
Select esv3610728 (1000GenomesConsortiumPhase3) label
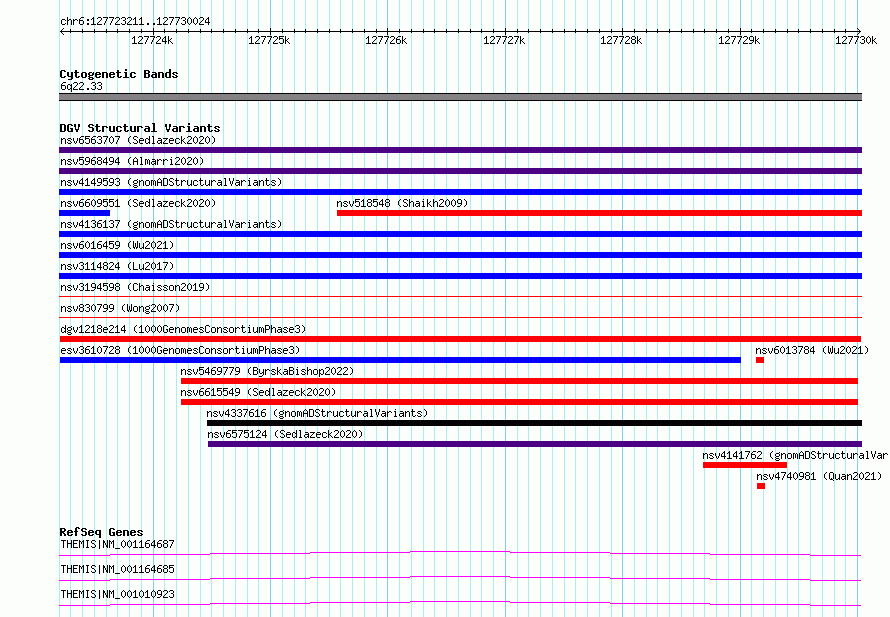[x=180, y=350]
